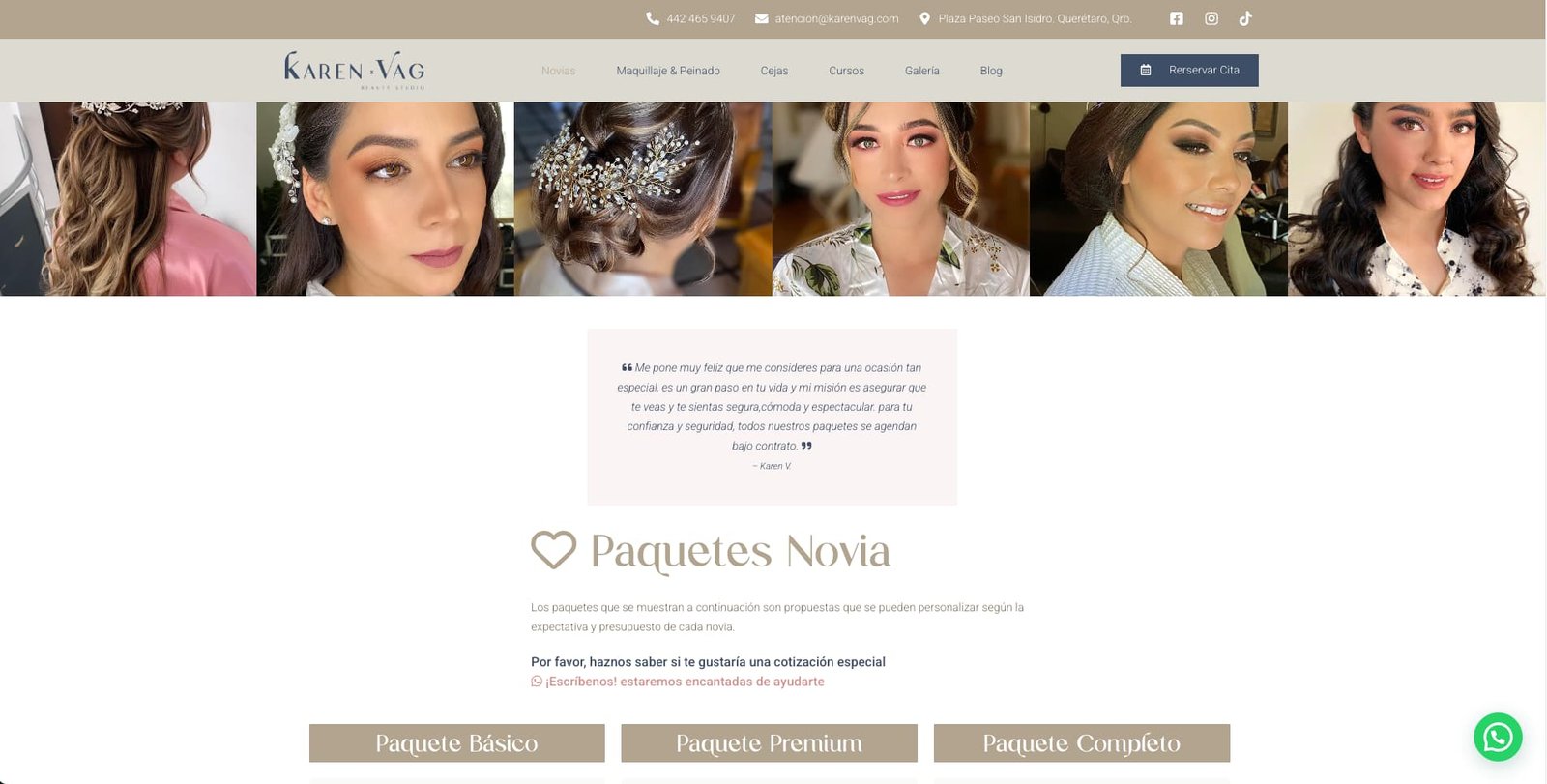Click the heart icon beside Paquetes Novia
Screen dimensions: 1547x784
[554, 550]
